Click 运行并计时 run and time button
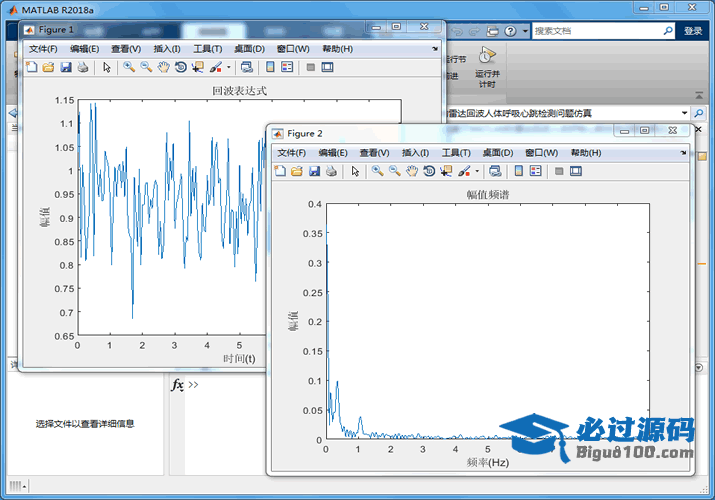The width and height of the screenshot is (715, 500). tap(487, 67)
